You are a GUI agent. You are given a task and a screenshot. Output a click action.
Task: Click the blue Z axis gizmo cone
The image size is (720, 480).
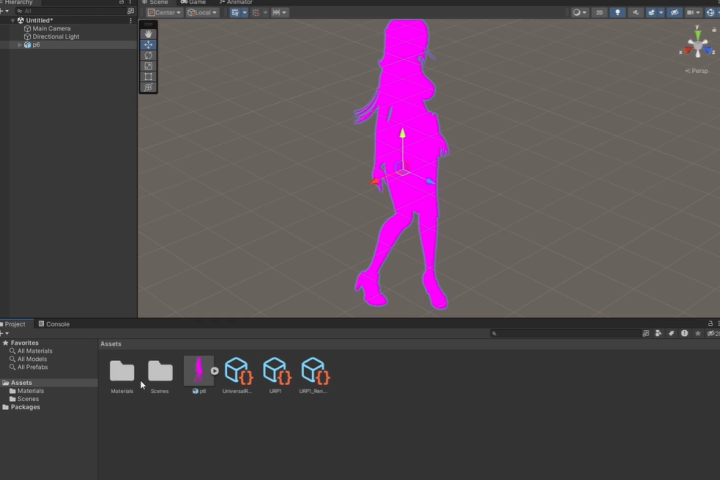pyautogui.click(x=709, y=50)
